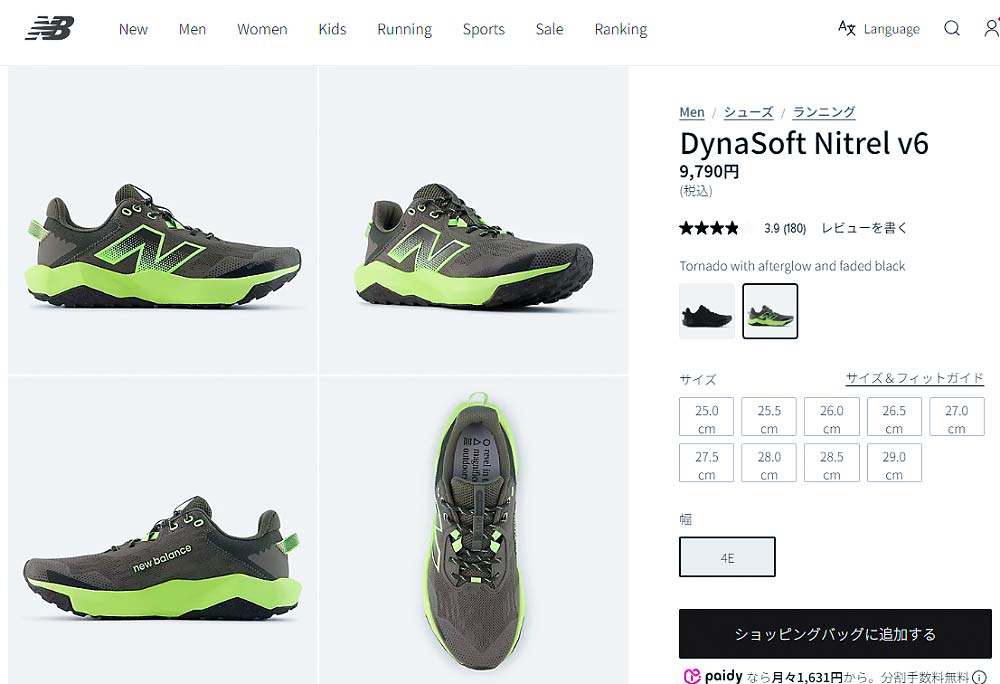The image size is (1000, 684).
Task: Open the search magnifier icon
Action: (952, 29)
